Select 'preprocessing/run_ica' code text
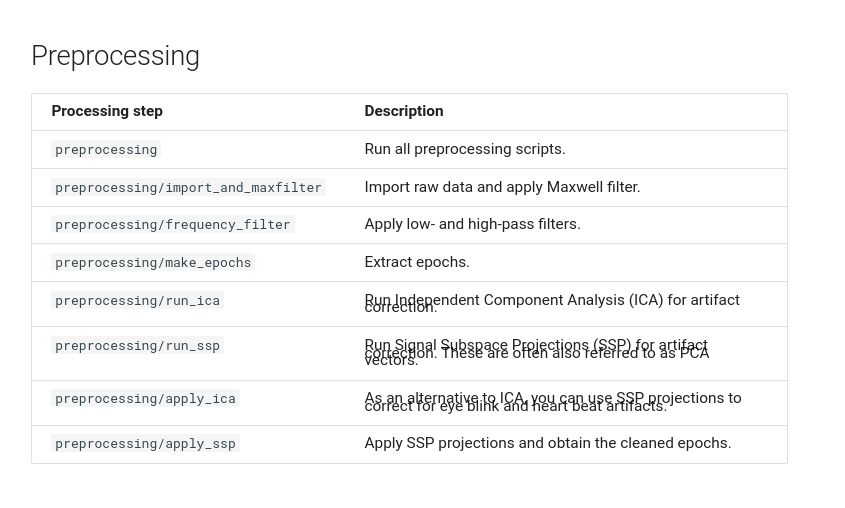This screenshot has height=508, width=845. pos(137,301)
